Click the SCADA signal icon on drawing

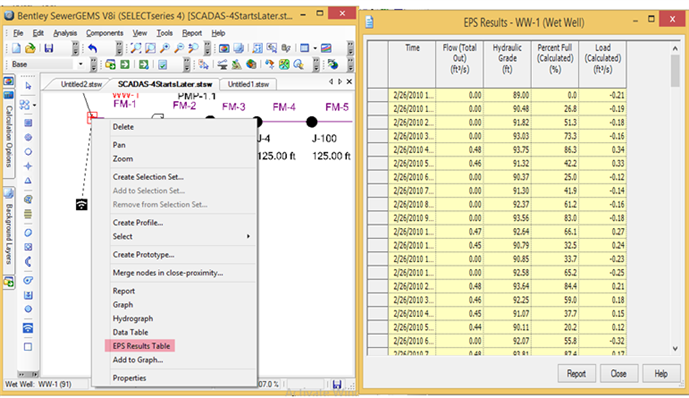81,204
